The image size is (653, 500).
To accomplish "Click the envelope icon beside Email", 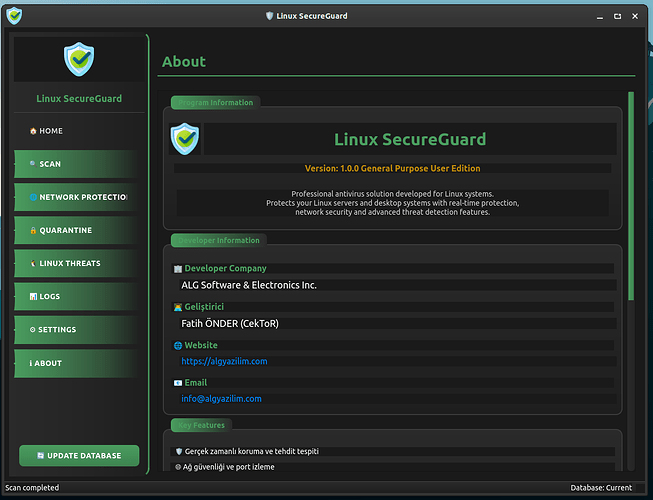I will point(178,383).
